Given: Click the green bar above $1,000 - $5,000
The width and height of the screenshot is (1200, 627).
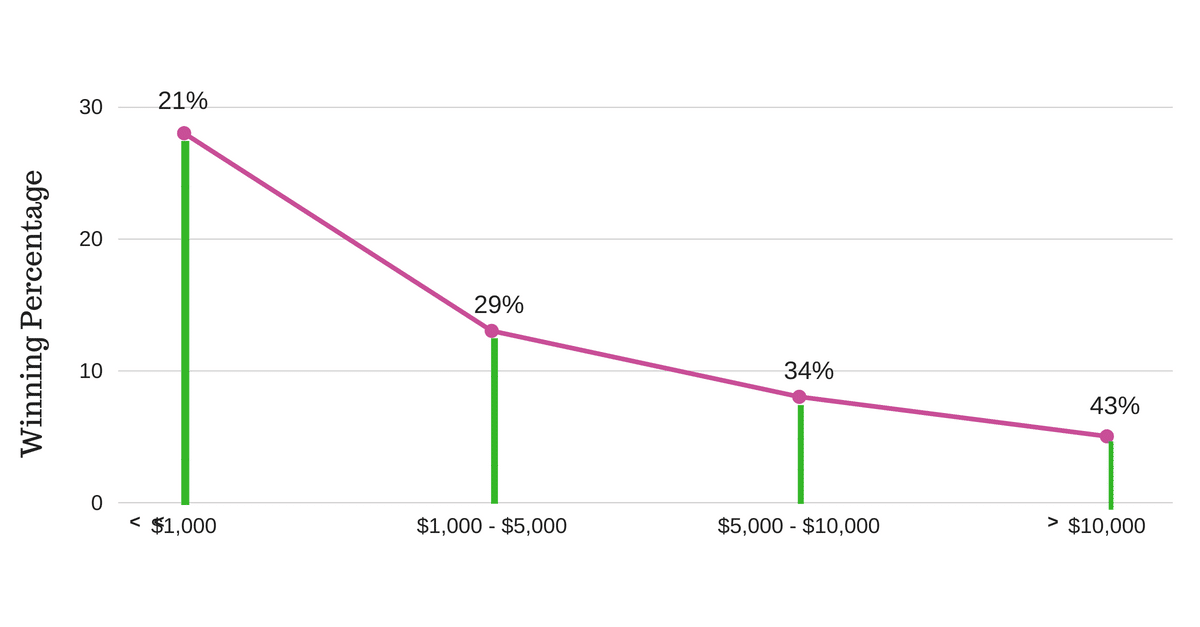Looking at the screenshot, I should tap(494, 420).
